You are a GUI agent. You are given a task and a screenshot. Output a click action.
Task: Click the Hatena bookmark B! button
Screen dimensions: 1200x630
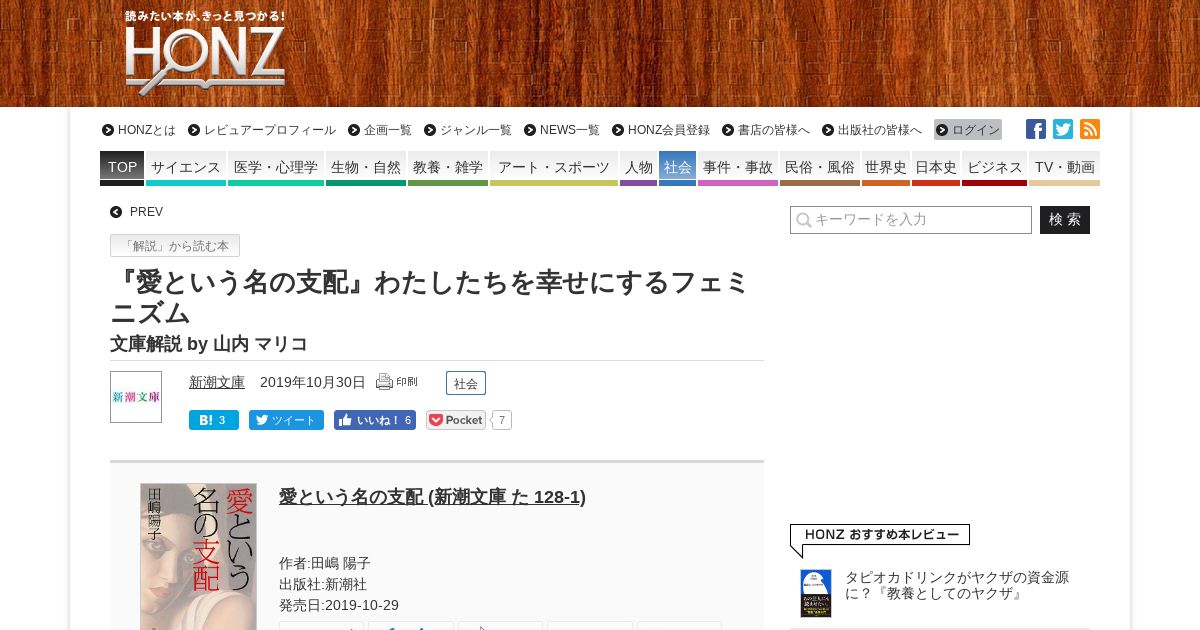click(214, 420)
